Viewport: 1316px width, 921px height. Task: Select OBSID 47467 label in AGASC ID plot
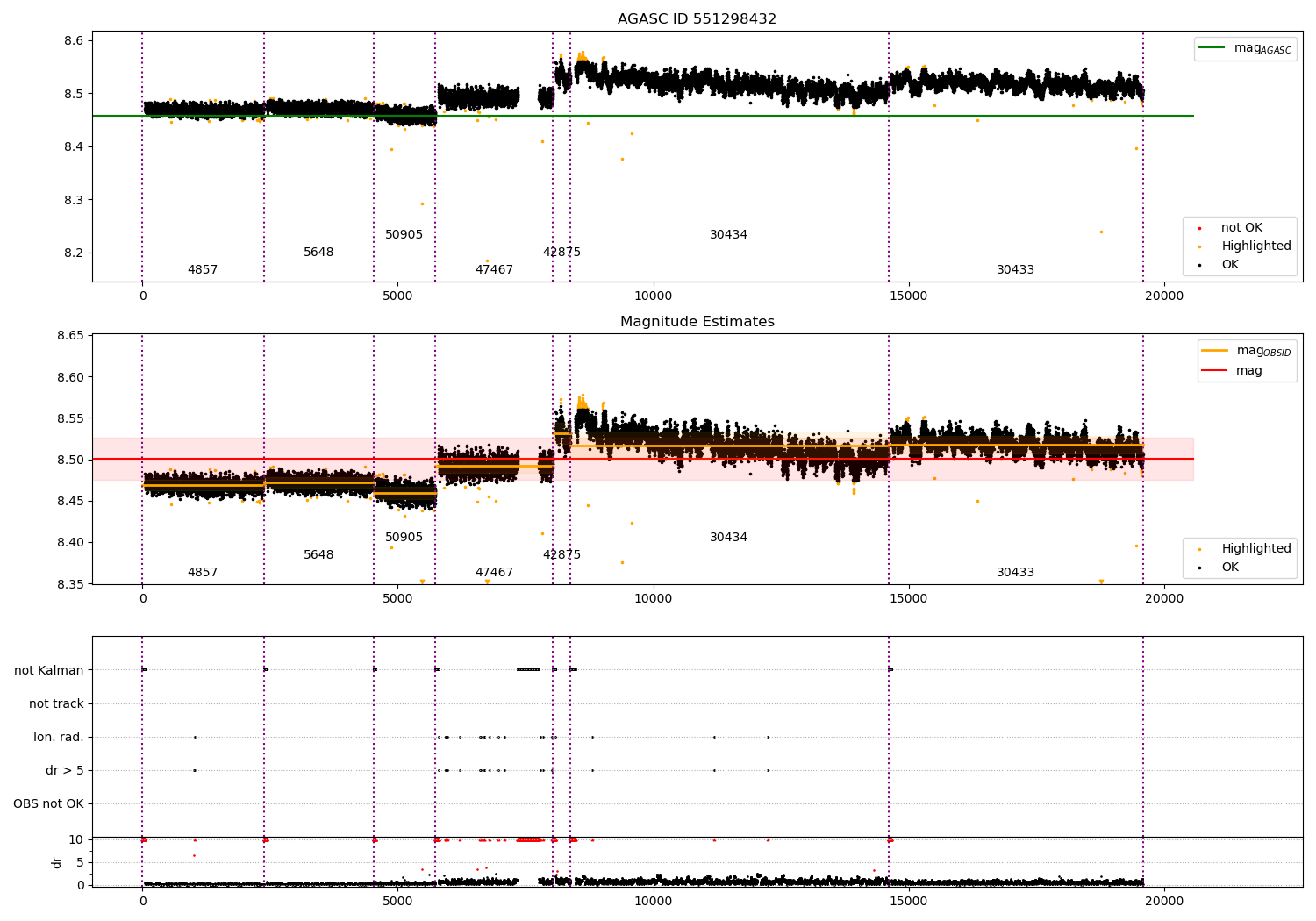coord(494,270)
